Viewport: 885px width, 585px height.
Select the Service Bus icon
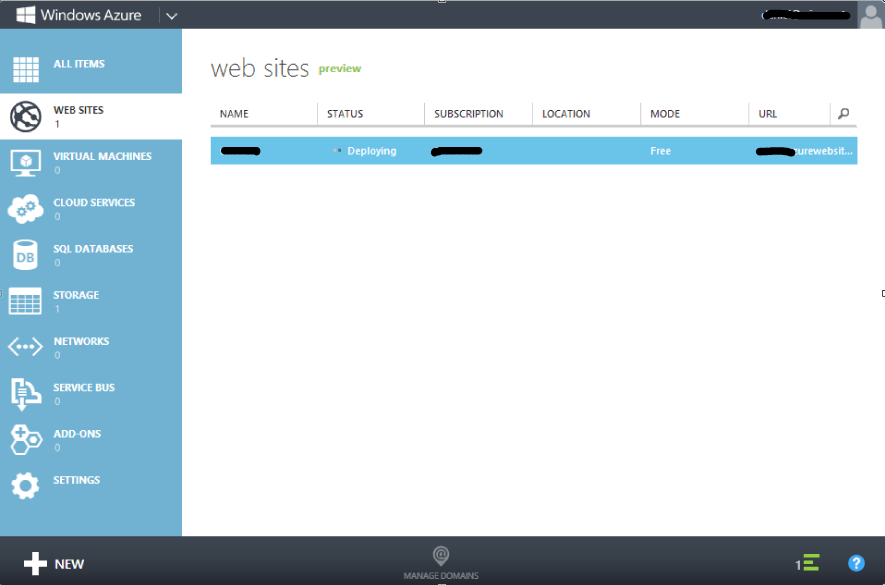(25, 394)
